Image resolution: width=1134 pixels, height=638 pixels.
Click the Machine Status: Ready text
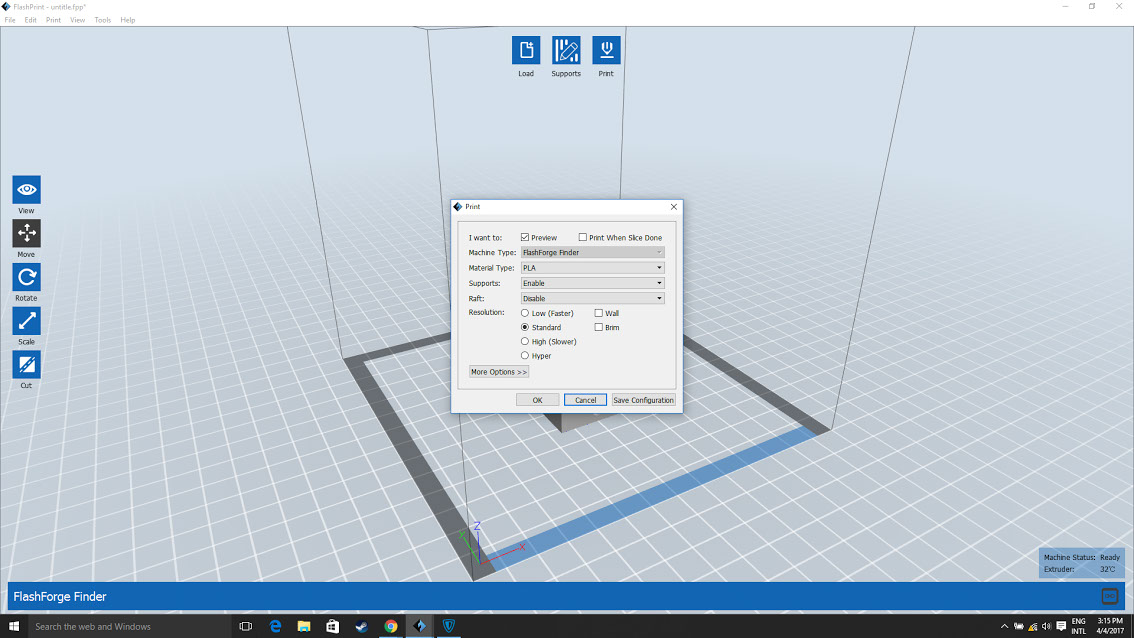[x=1081, y=557]
